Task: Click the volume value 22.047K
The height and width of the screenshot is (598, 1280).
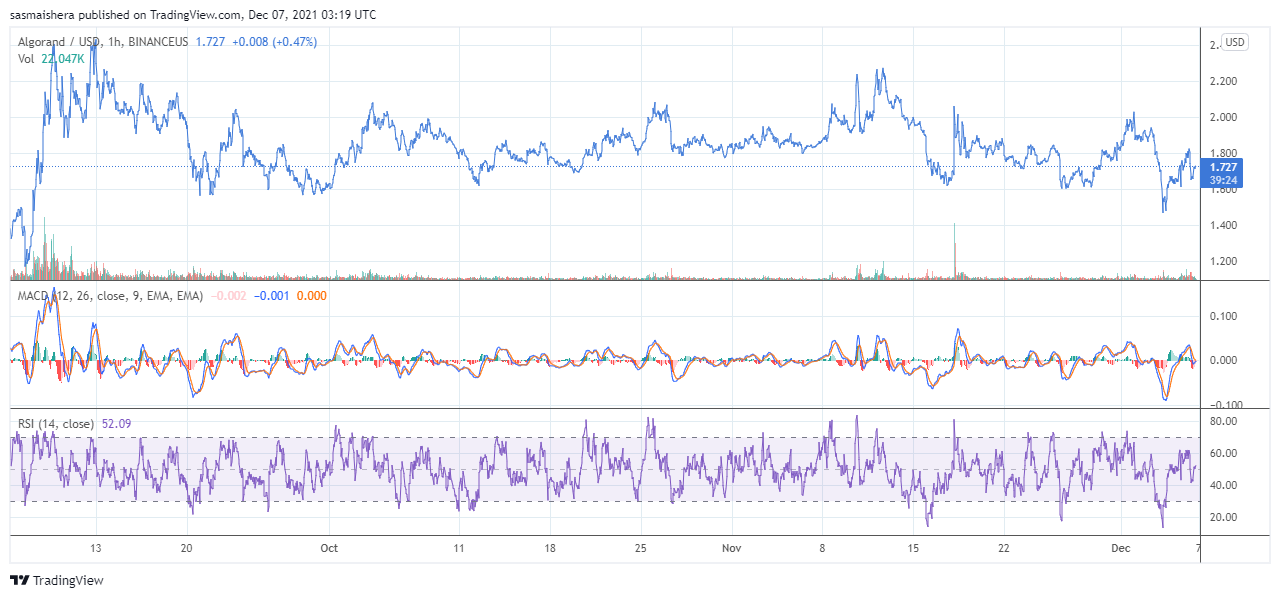Action: [x=63, y=59]
